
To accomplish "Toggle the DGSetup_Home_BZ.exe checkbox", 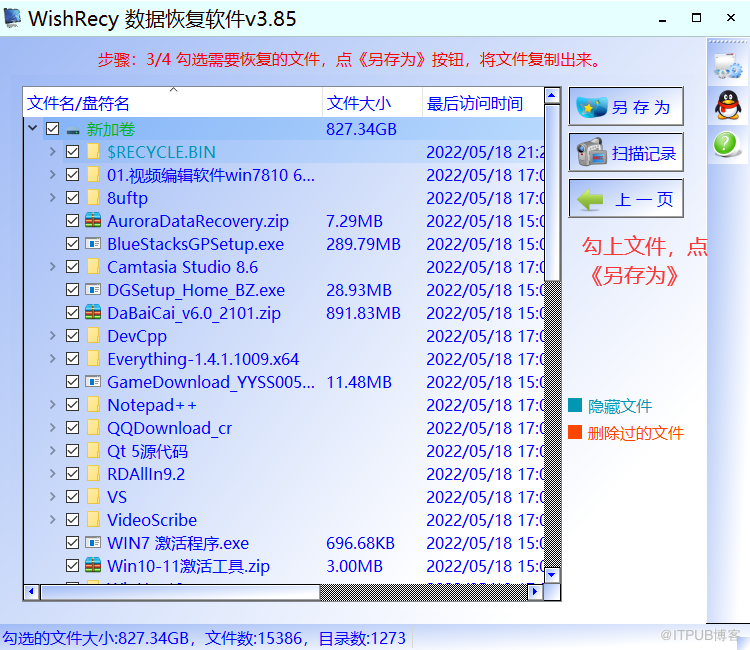I will [x=73, y=290].
